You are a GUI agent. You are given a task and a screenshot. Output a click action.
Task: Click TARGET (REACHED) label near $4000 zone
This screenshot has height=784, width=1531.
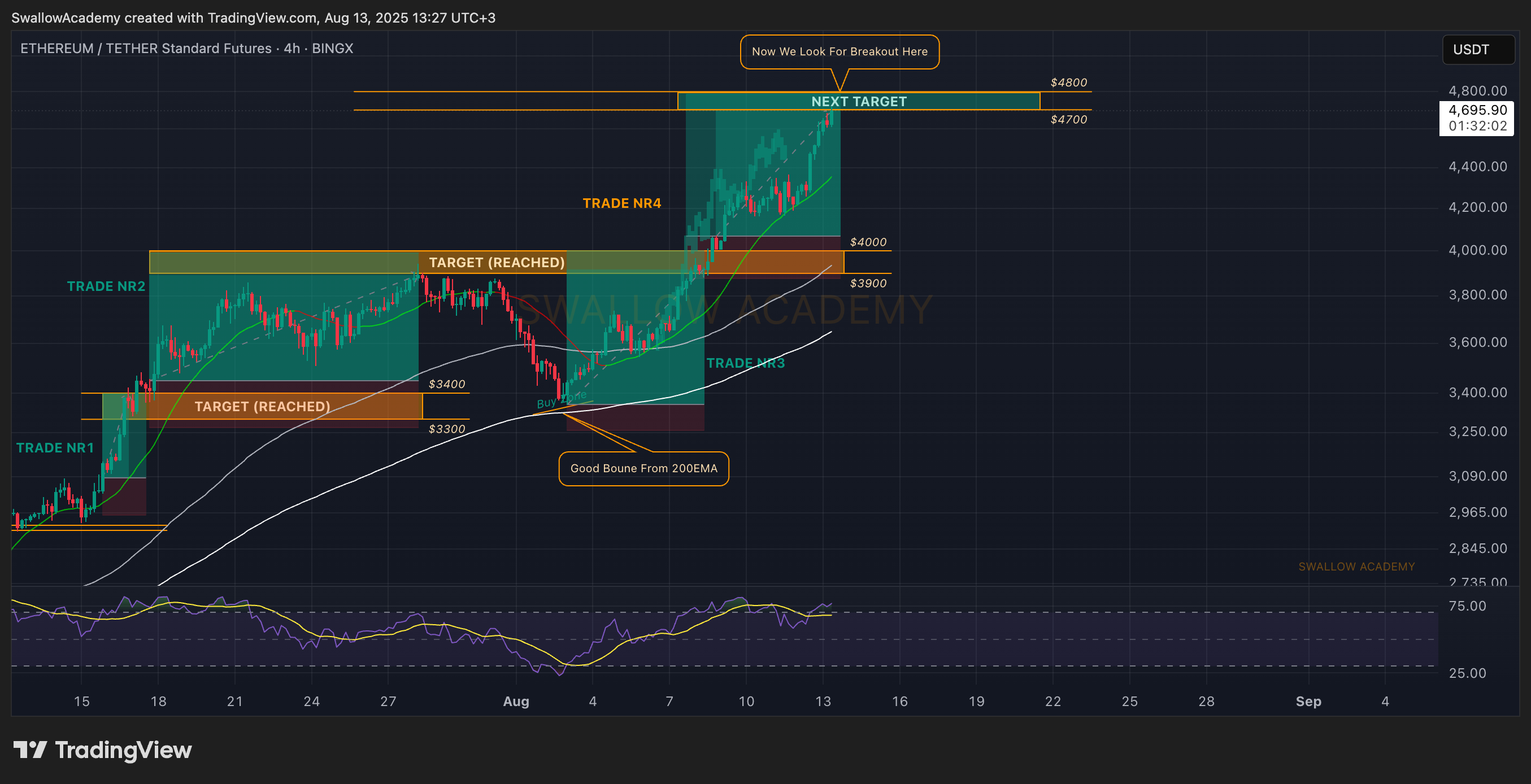497,263
